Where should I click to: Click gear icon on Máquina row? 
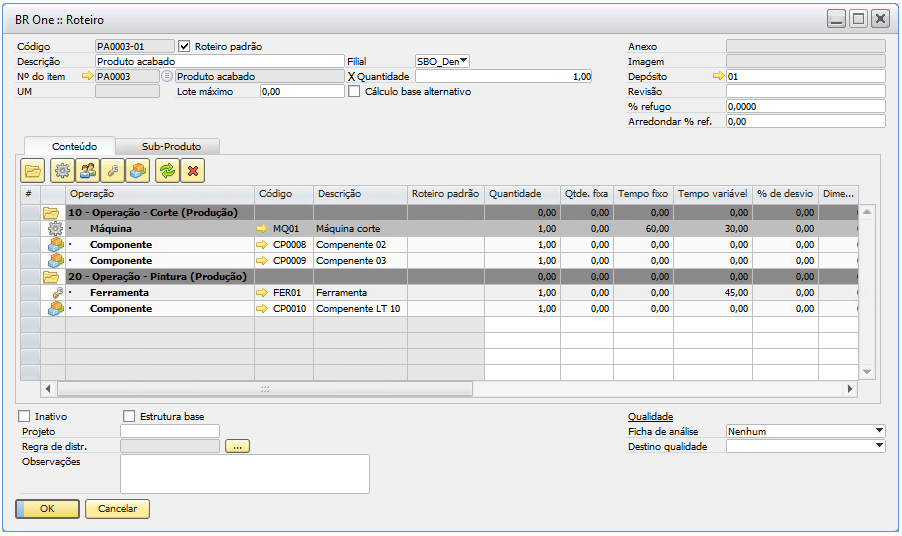pyautogui.click(x=55, y=228)
